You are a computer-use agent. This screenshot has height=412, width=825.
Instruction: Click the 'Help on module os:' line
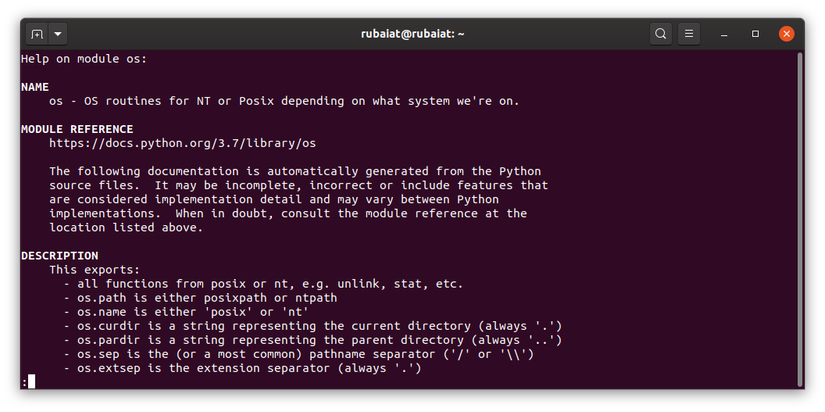coord(84,59)
